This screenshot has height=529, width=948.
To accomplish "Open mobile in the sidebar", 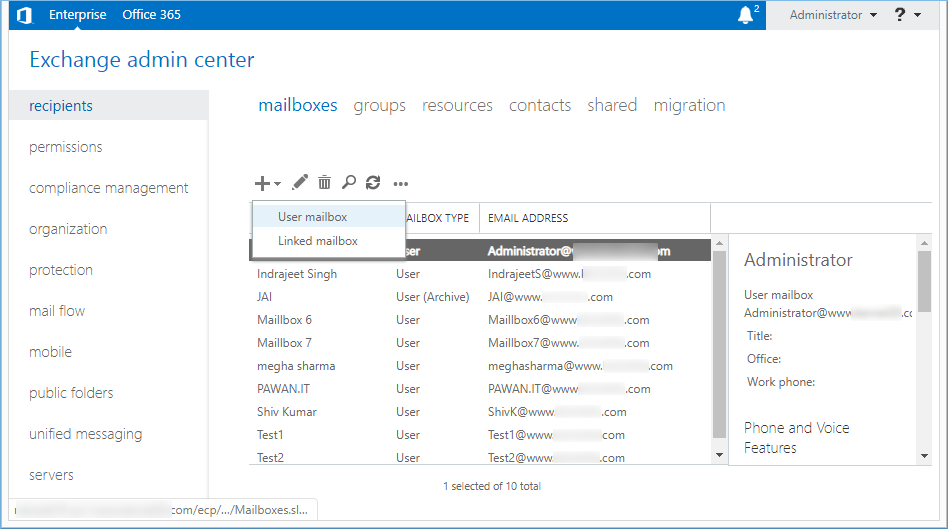I will tap(50, 352).
